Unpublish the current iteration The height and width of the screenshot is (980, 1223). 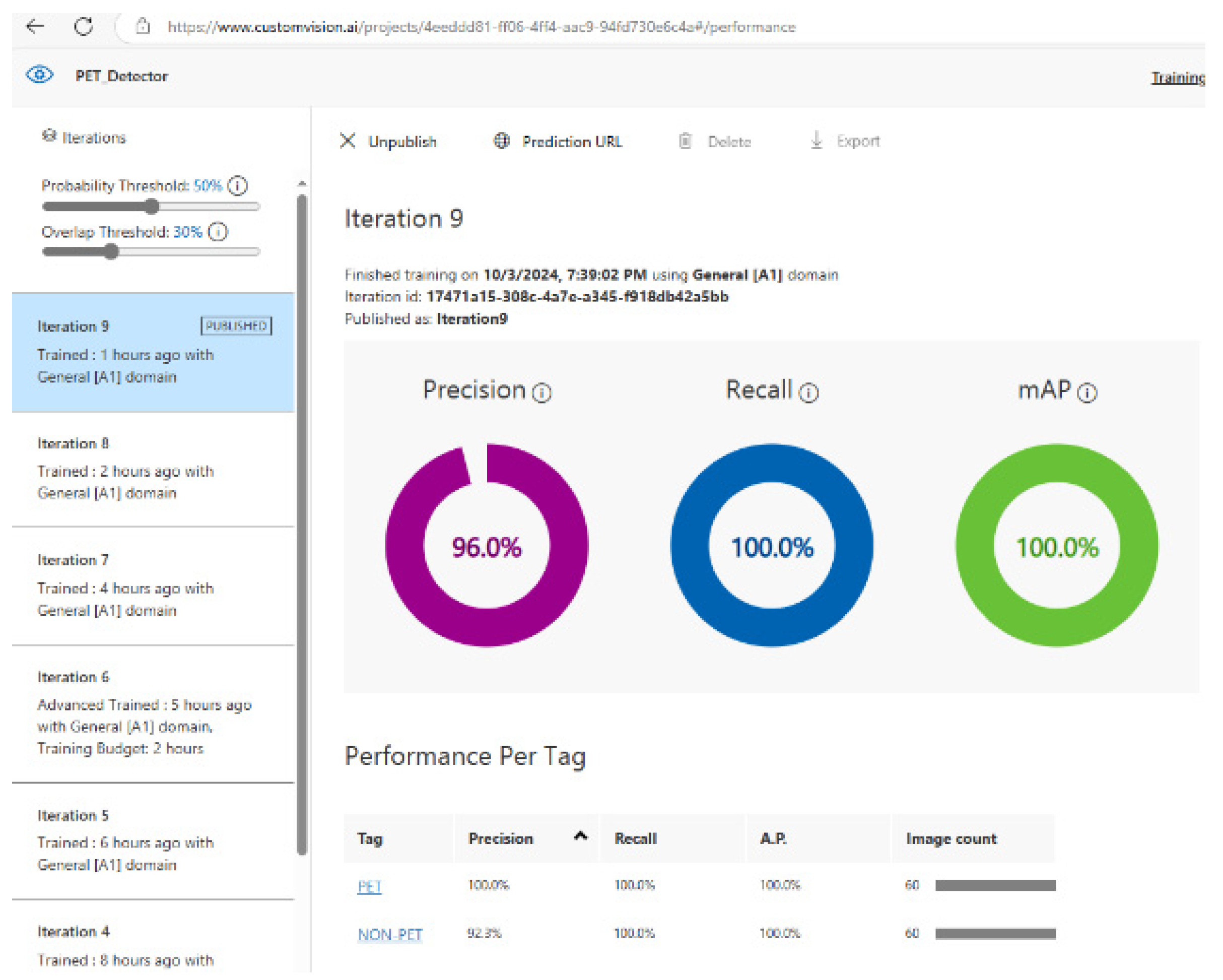(x=388, y=141)
